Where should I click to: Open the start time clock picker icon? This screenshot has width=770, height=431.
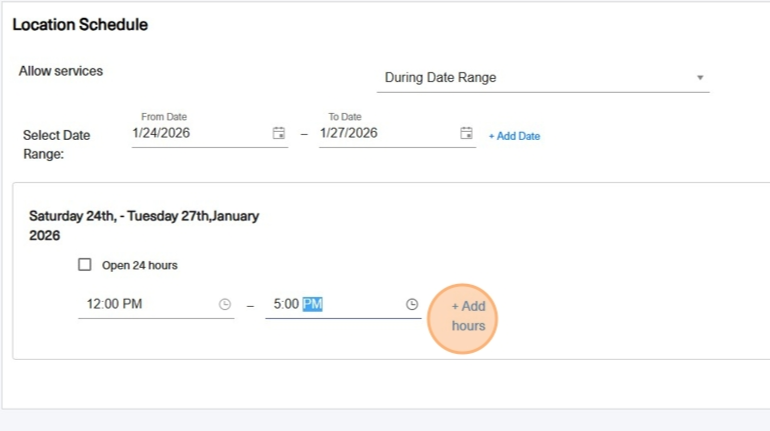pos(224,304)
